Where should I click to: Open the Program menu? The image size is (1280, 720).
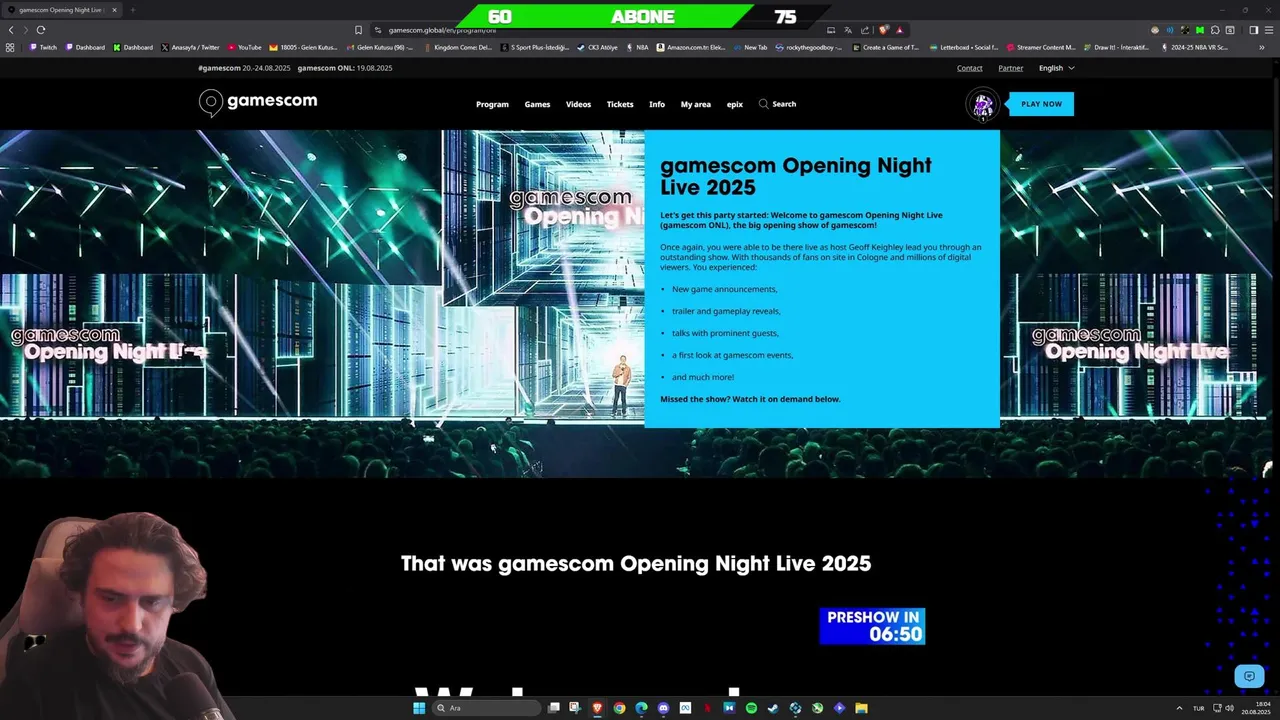(x=492, y=104)
